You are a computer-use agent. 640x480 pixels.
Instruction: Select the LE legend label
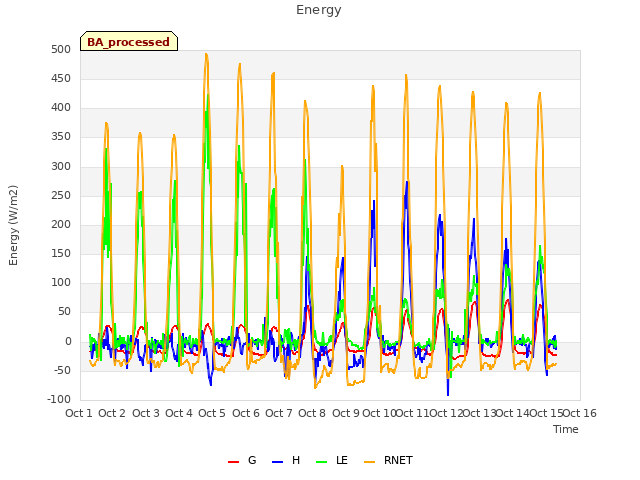click(342, 460)
